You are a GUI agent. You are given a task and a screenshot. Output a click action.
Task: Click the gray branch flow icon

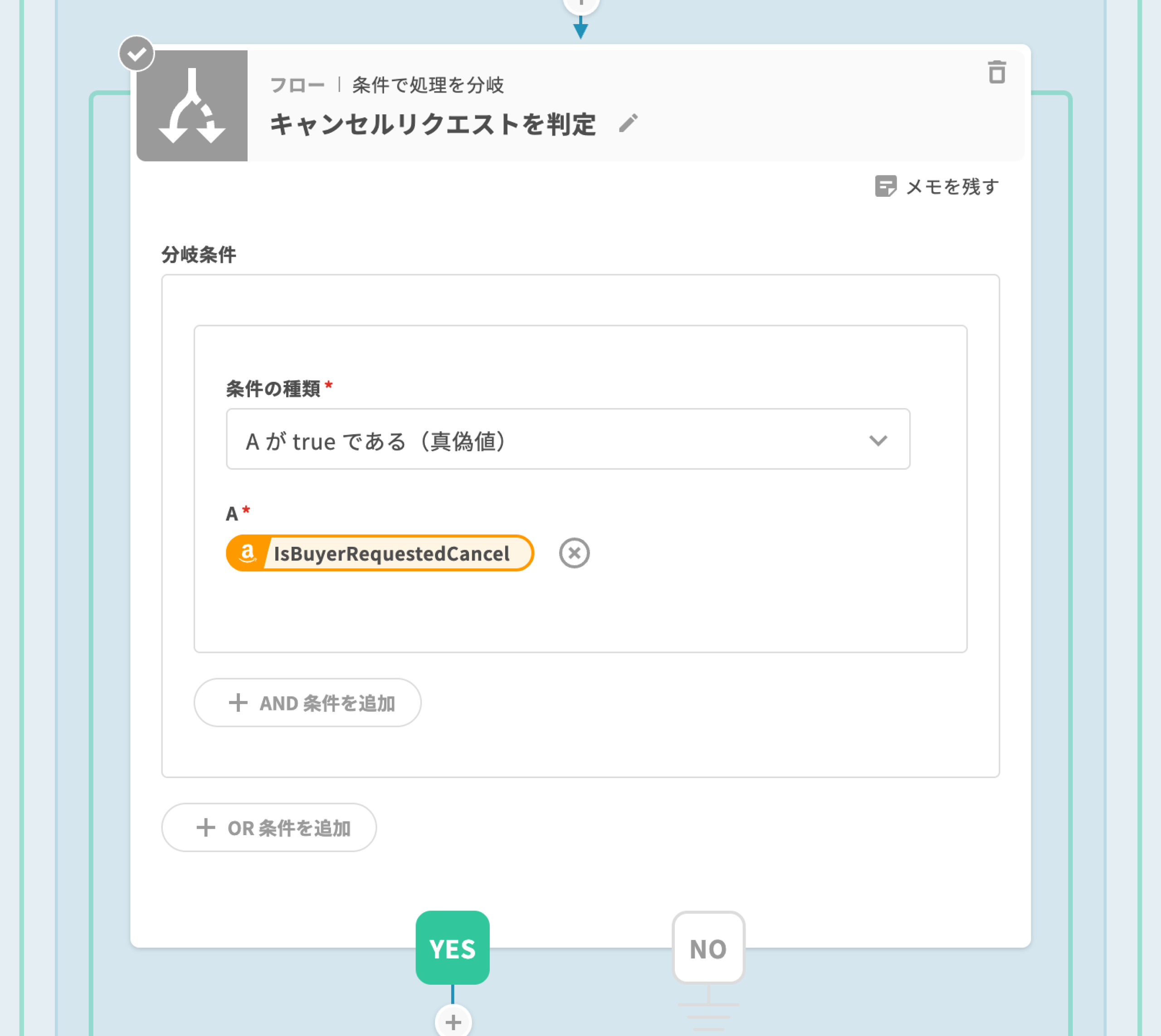pos(192,106)
